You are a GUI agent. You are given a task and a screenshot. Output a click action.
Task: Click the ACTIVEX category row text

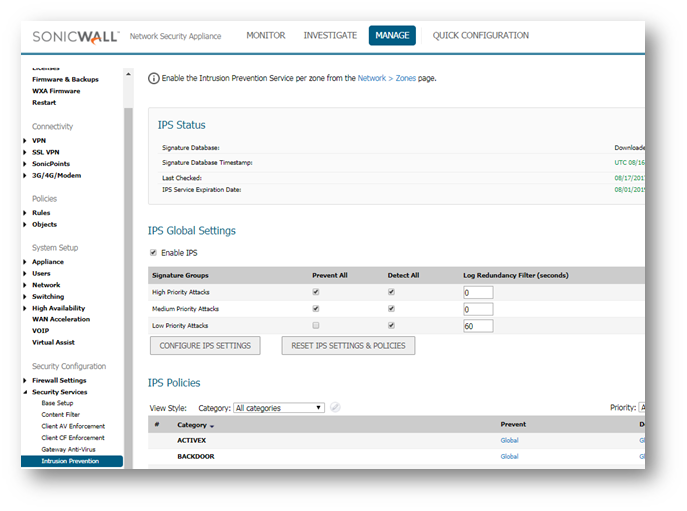[191, 440]
